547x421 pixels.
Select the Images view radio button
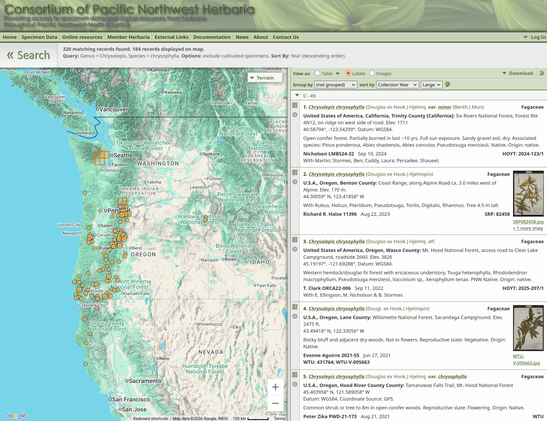372,73
